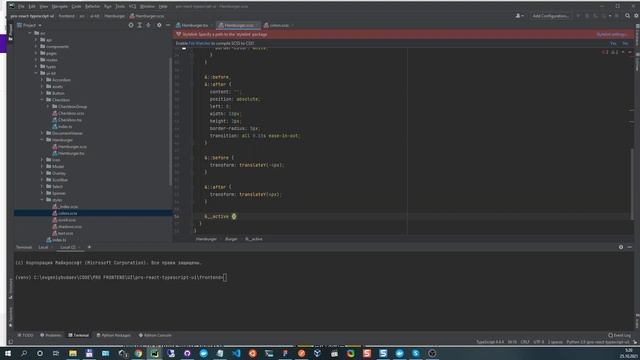Click the Add Configuration button
This screenshot has width=640, height=360.
[550, 16]
